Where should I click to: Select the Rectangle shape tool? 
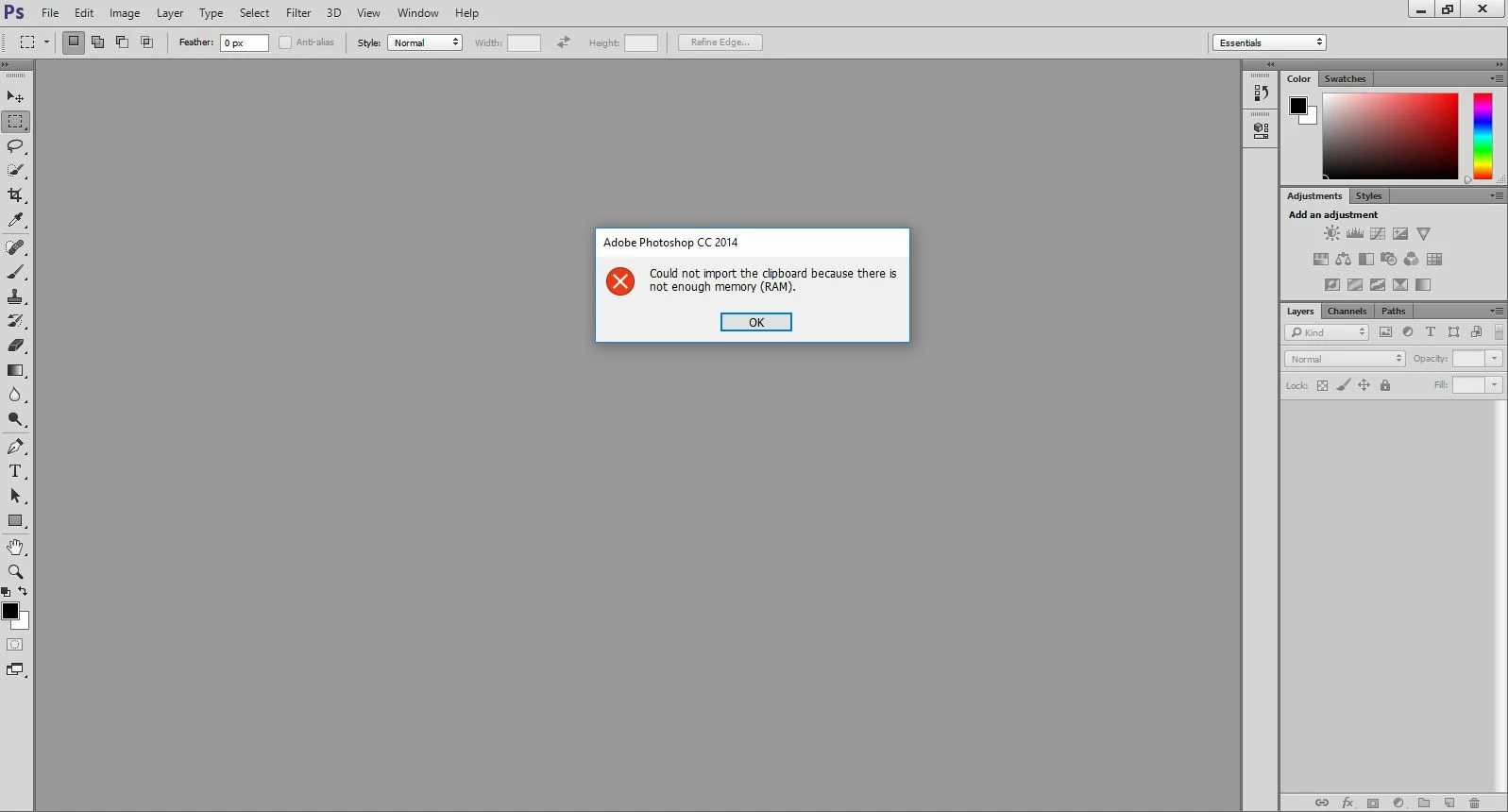[15, 520]
